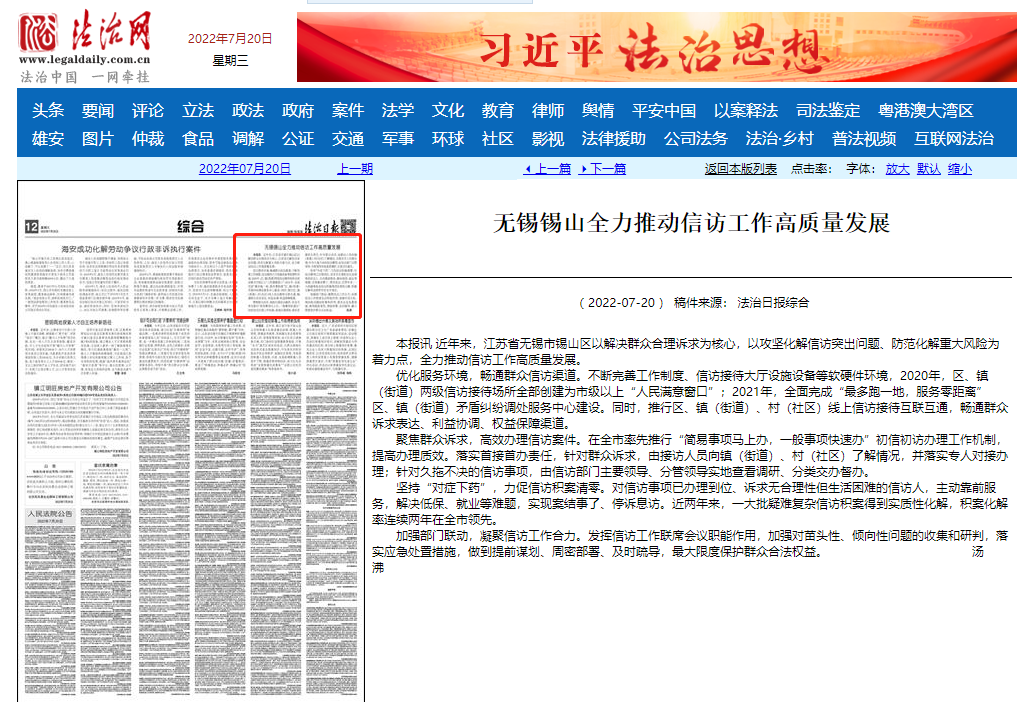Select 平安中国 in the navigation bar
1028x702 pixels.
(x=663, y=110)
